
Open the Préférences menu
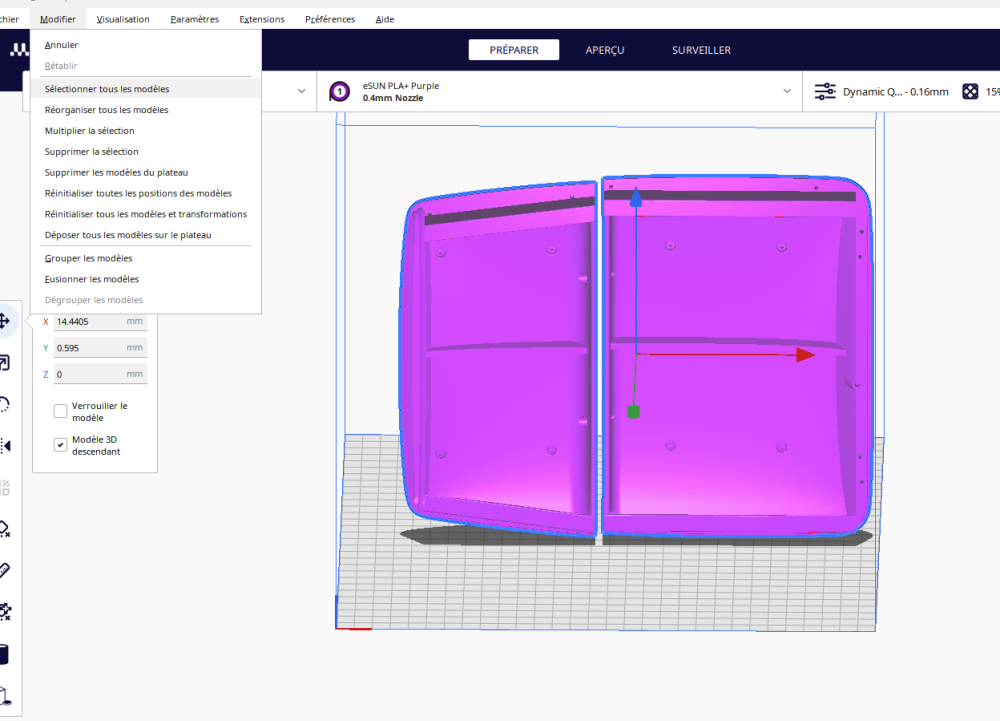click(x=330, y=19)
